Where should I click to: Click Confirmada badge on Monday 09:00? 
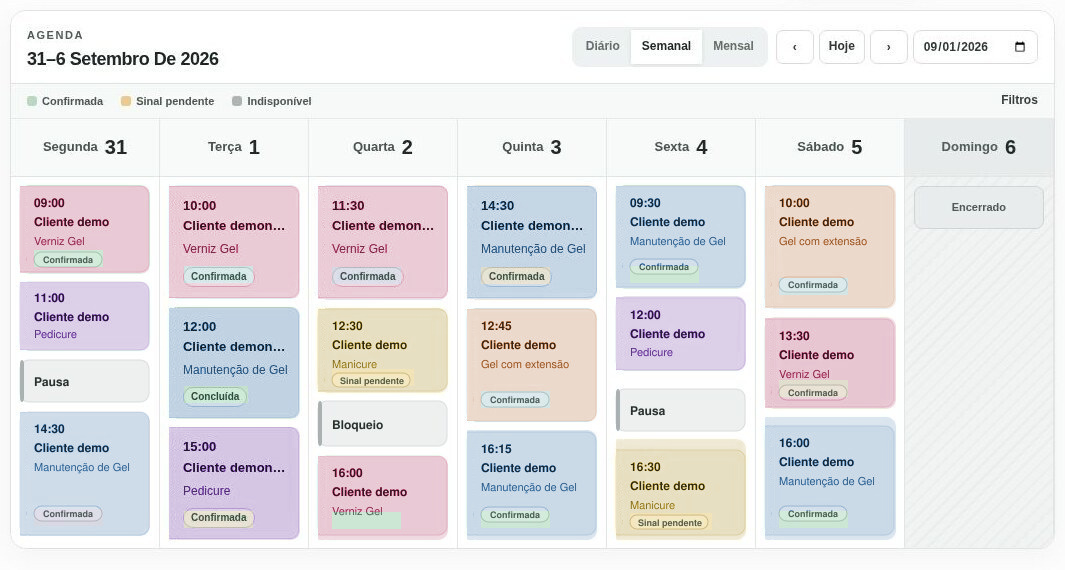pyautogui.click(x=68, y=260)
